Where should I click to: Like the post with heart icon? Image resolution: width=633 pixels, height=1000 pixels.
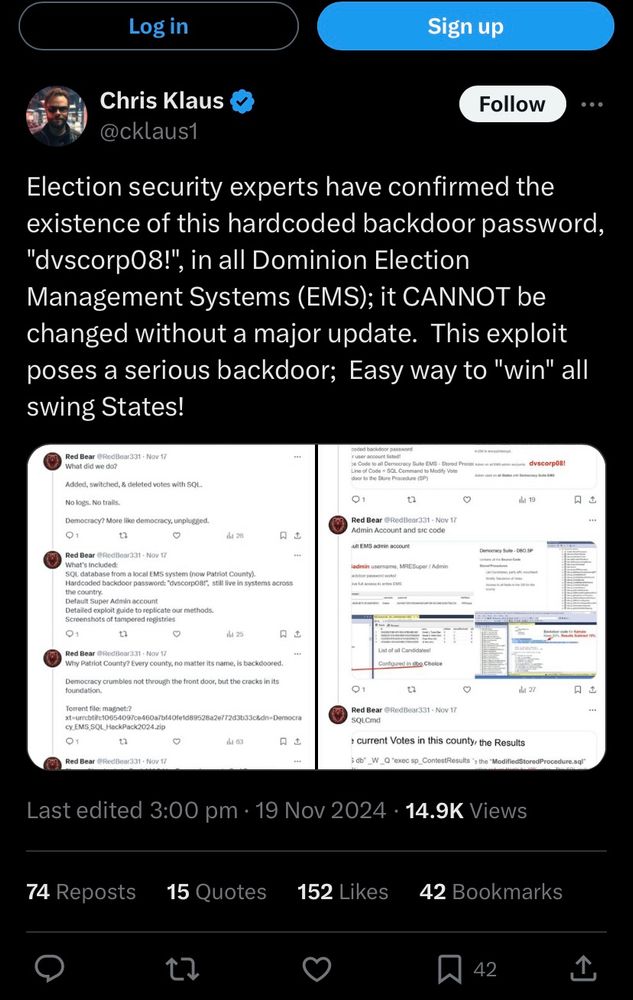pyautogui.click(x=316, y=969)
